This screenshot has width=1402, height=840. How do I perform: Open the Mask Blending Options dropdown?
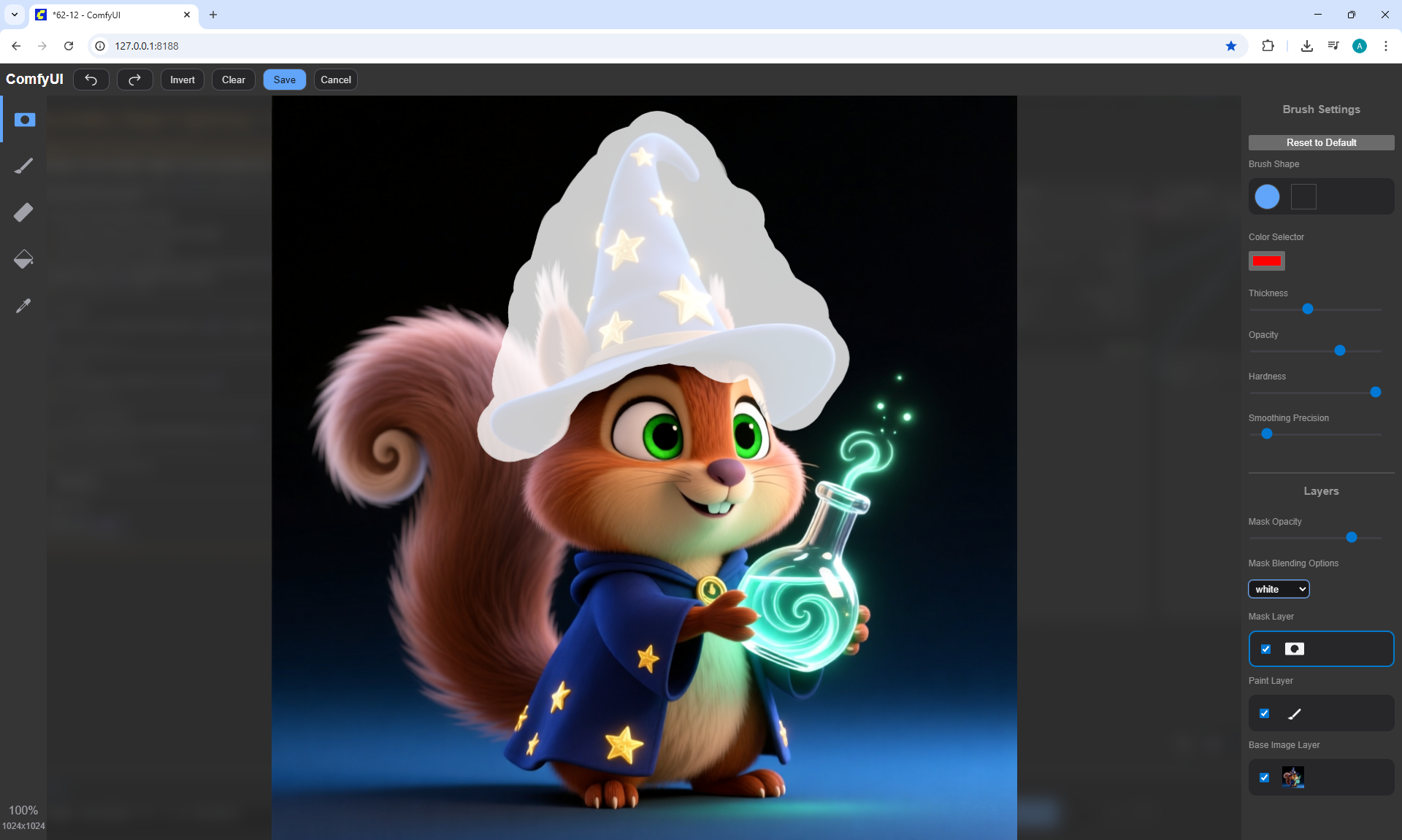(1279, 589)
